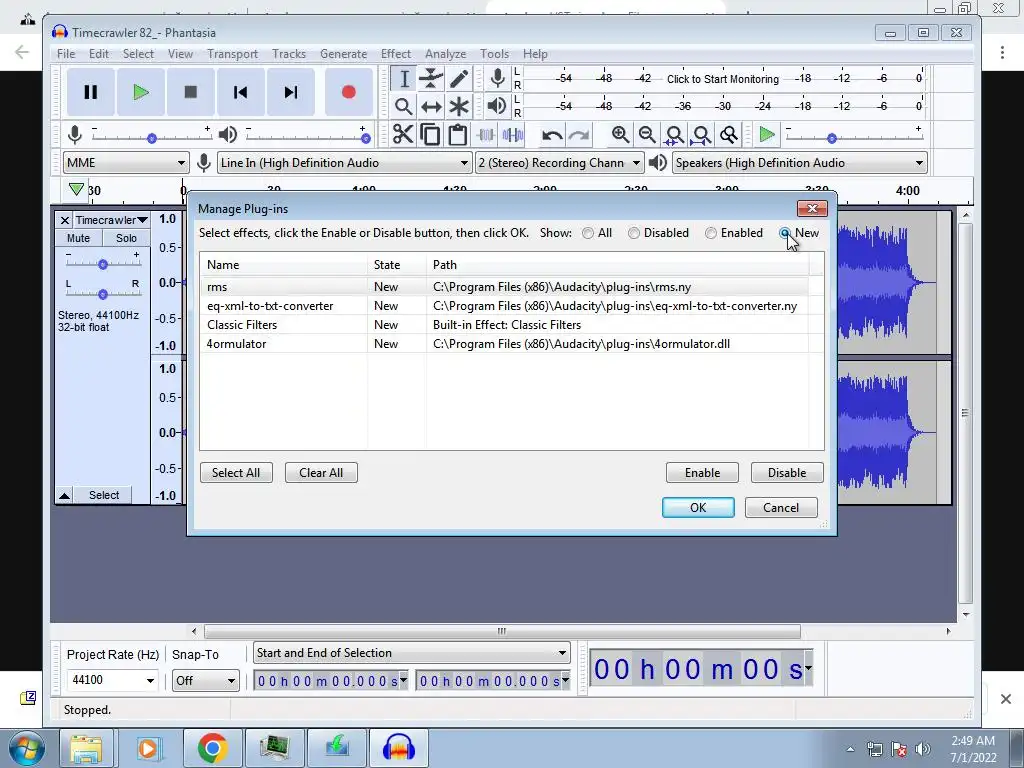
Task: Open Chrome from the Windows taskbar
Action: [x=212, y=748]
